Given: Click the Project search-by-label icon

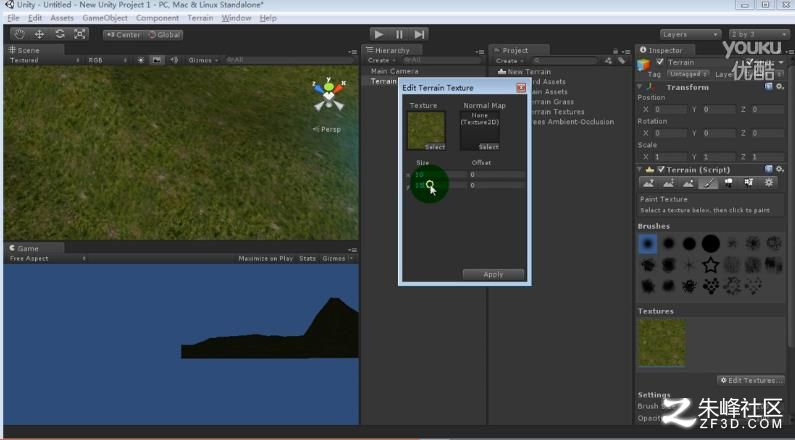Looking at the screenshot, I should 622,60.
